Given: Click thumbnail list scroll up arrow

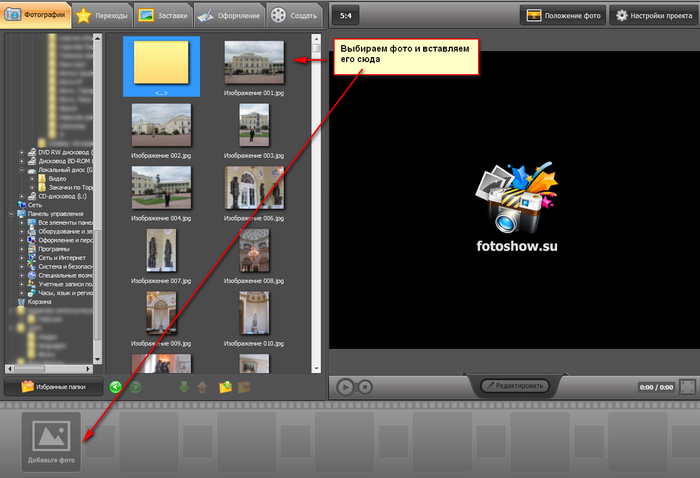Looking at the screenshot, I should pos(317,38).
